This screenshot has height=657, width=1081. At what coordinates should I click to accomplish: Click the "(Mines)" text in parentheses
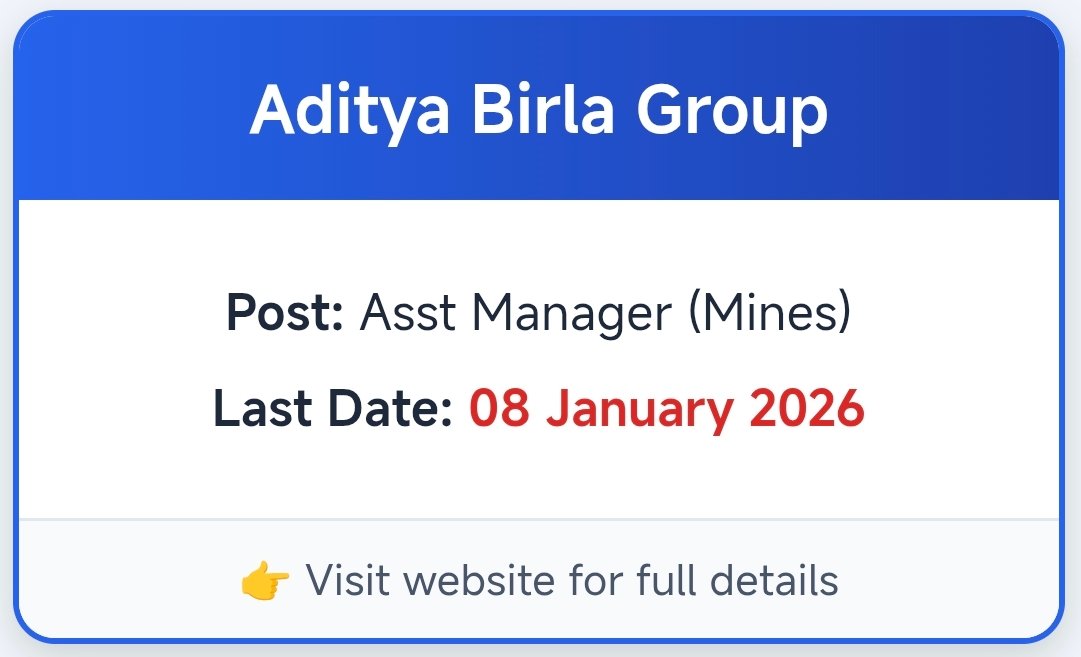point(770,313)
